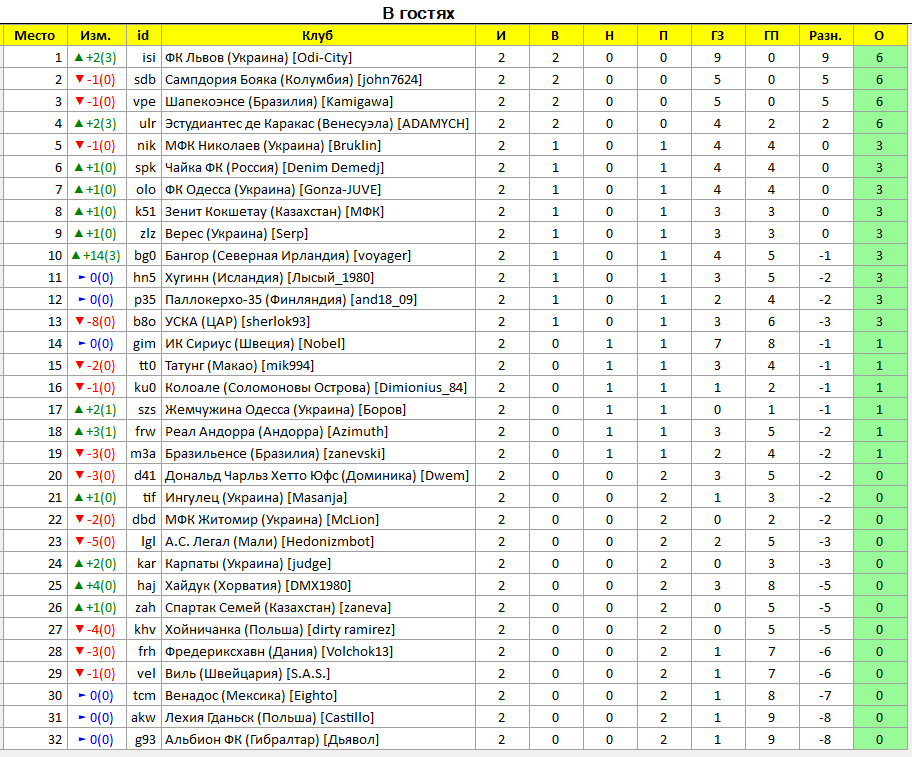This screenshot has height=757, width=912.
Task: Click the blue unchanged arrow in Хугинн row
Action: tap(83, 277)
